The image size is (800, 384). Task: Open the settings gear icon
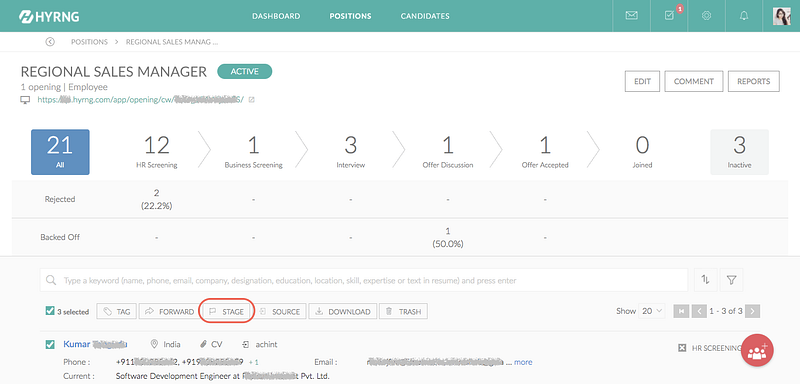tap(706, 16)
